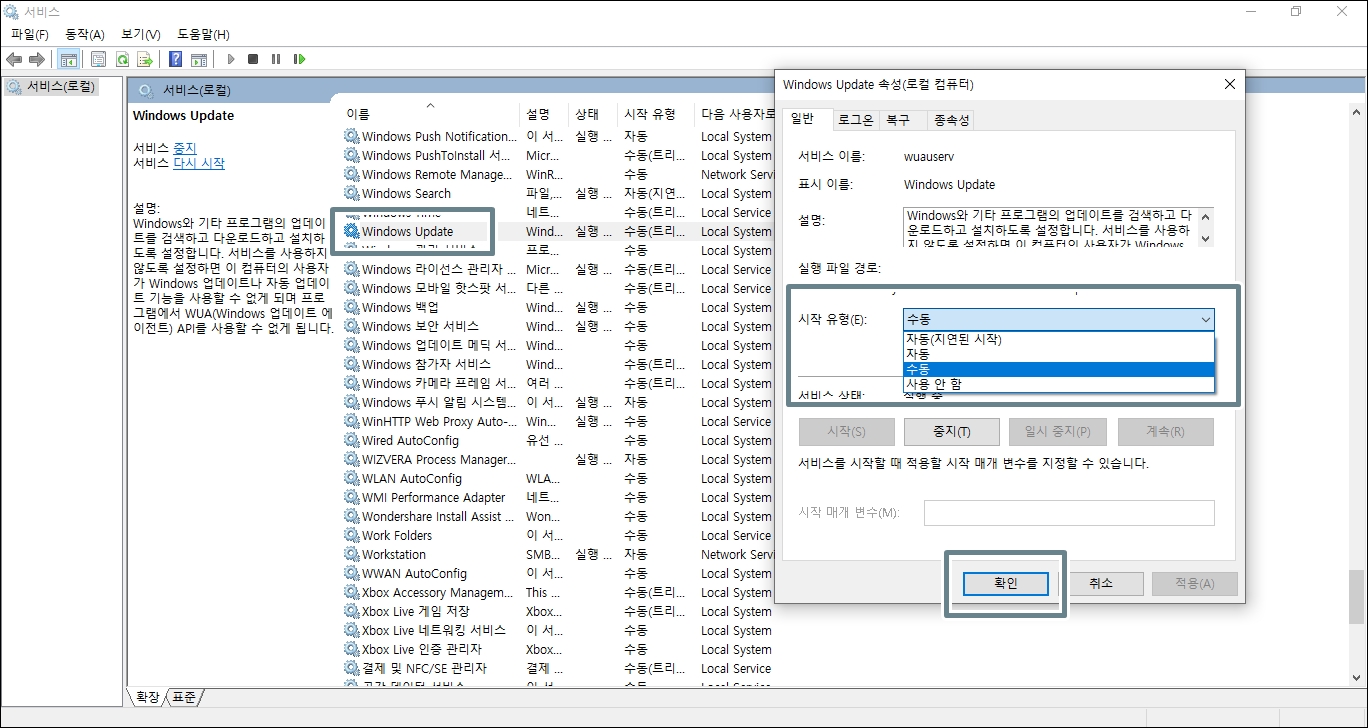
Task: Click the gear icon beside WLAN AutoConfig
Action: coord(351,478)
